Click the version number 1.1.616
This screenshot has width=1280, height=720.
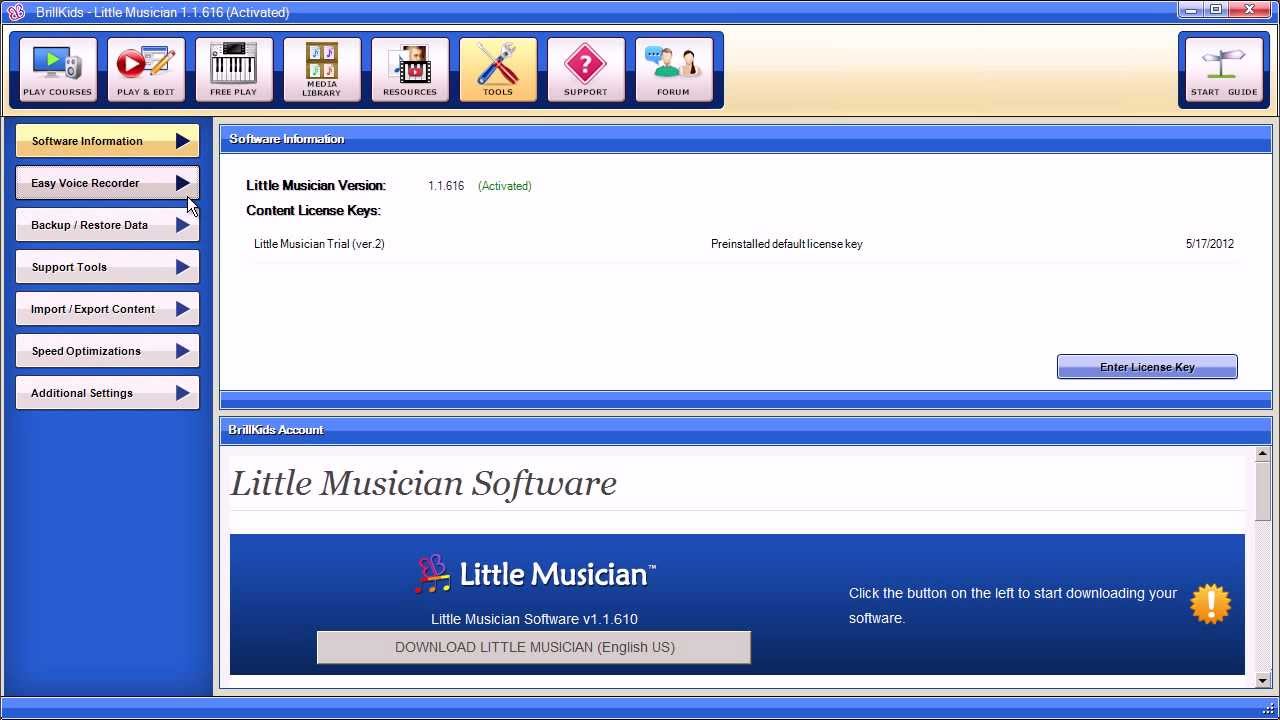pos(446,186)
